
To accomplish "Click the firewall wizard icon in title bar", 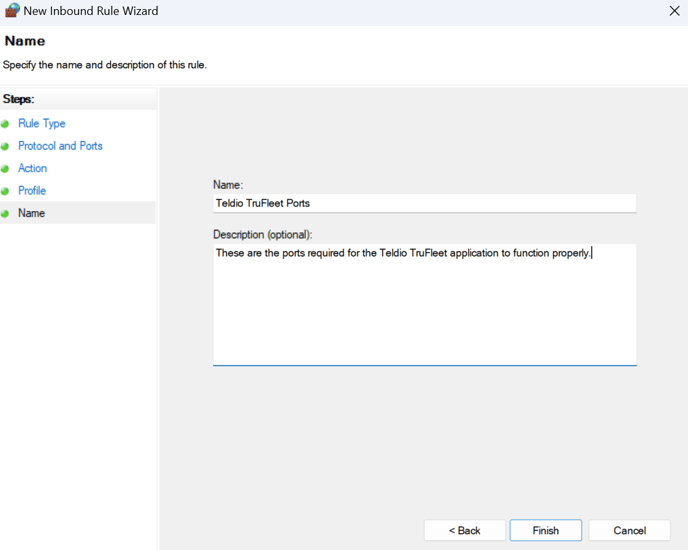I will click(x=12, y=11).
